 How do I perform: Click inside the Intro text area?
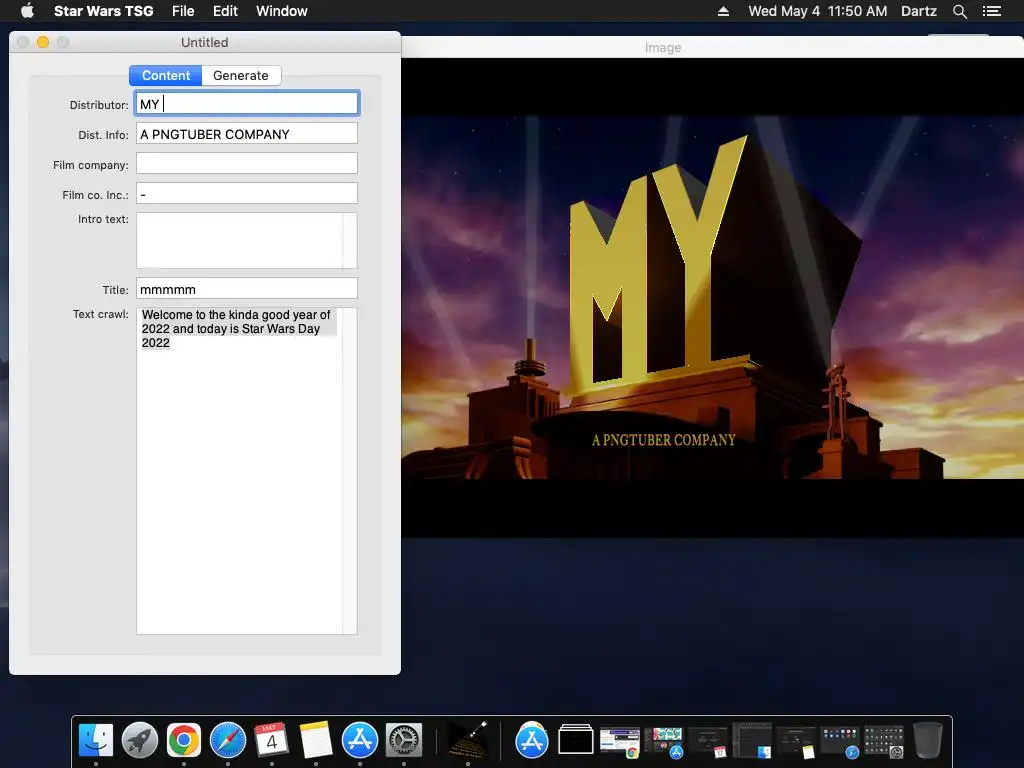pos(239,240)
